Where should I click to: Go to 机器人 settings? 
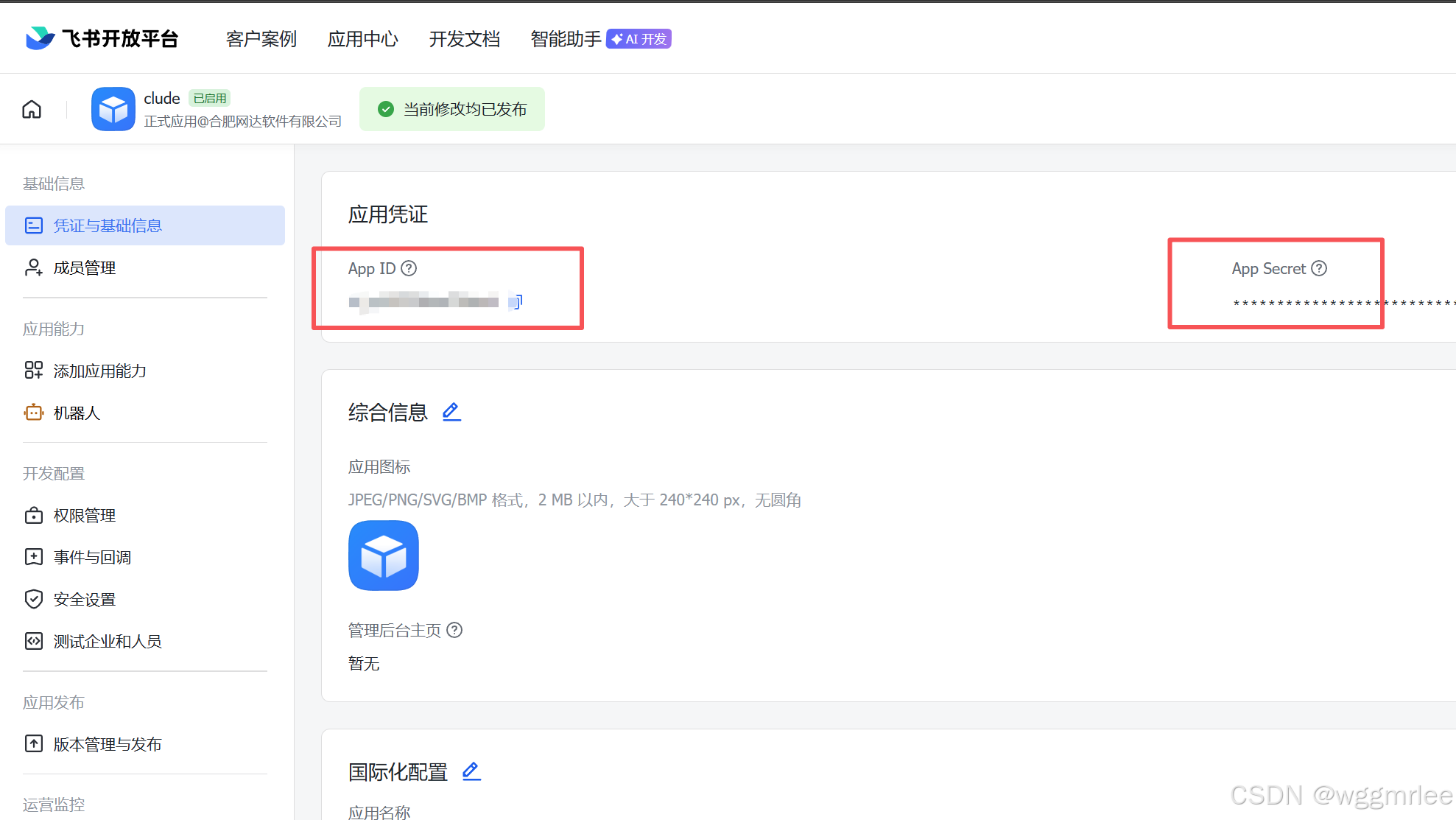[x=77, y=413]
